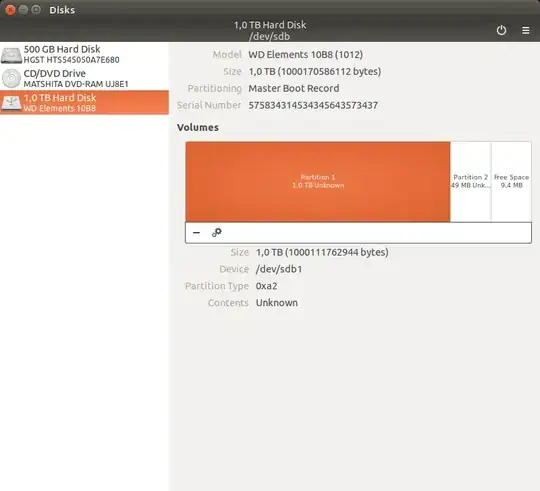
Task: Select 1,0 TB Hard Disk in sidebar
Action: click(x=84, y=102)
